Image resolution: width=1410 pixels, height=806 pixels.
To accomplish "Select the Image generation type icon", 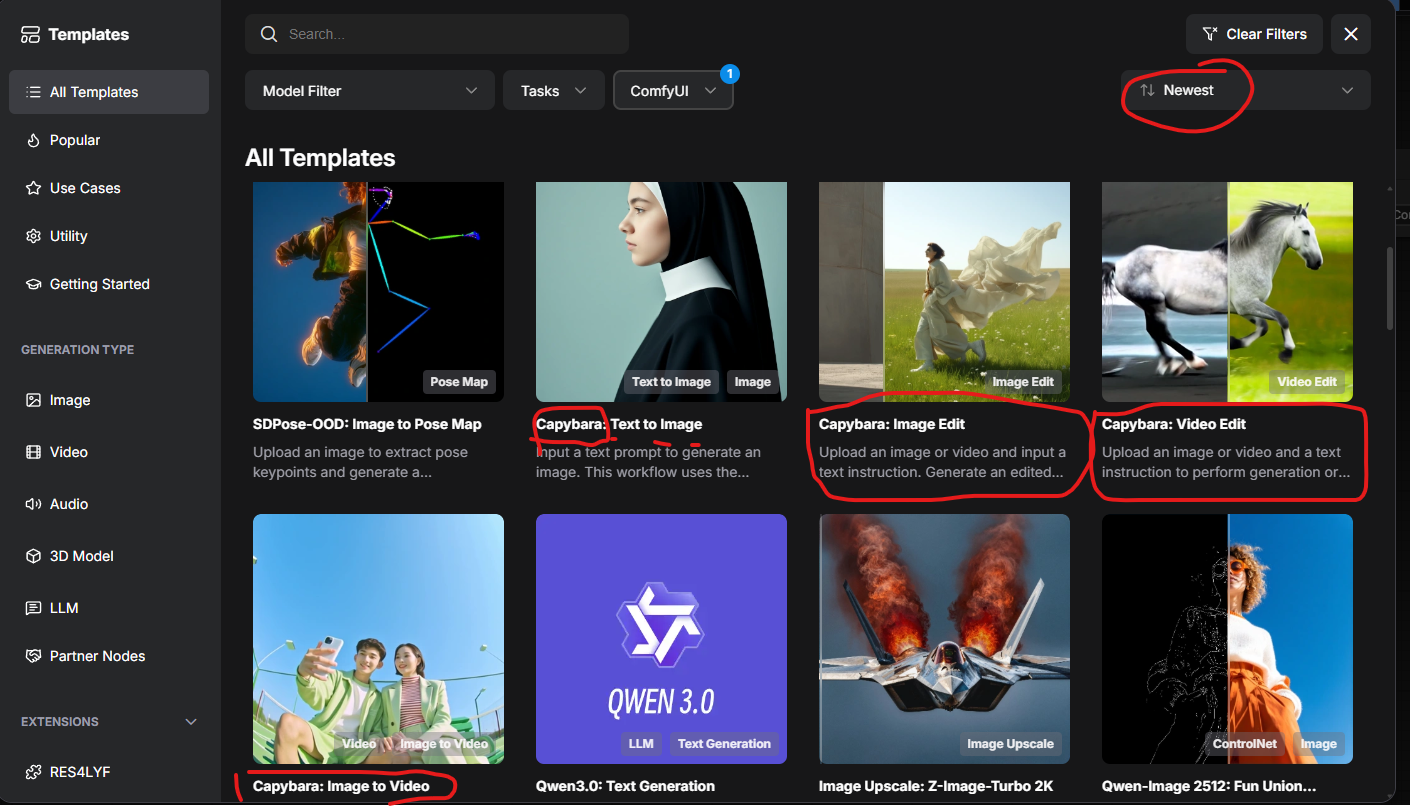I will [32, 400].
